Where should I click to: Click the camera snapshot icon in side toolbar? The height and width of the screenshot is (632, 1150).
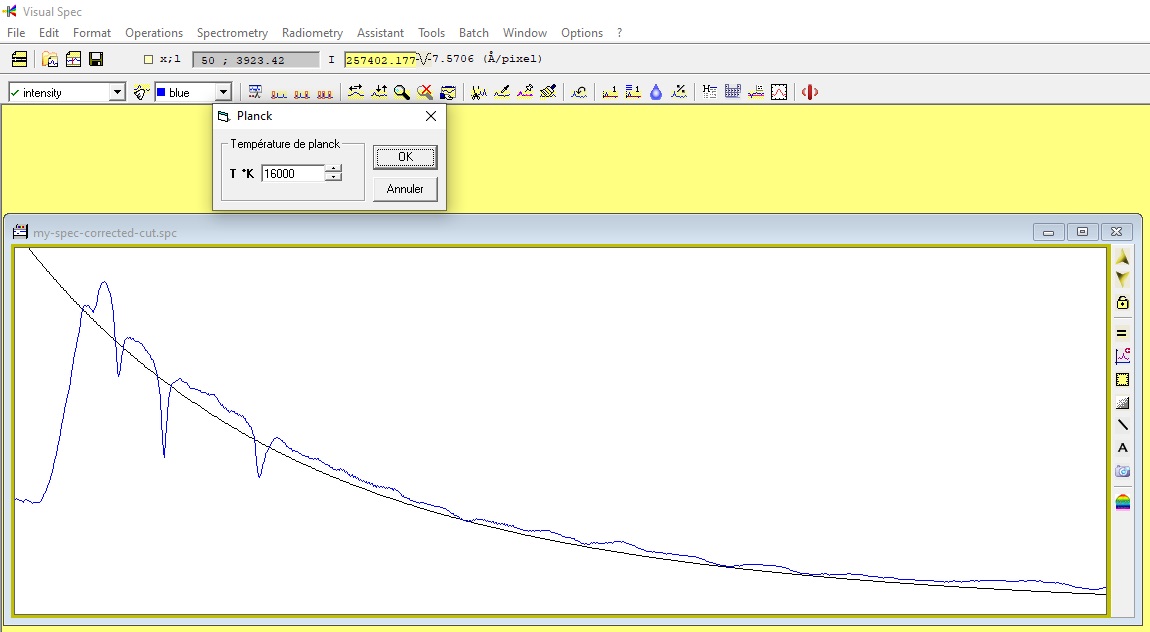(1122, 471)
